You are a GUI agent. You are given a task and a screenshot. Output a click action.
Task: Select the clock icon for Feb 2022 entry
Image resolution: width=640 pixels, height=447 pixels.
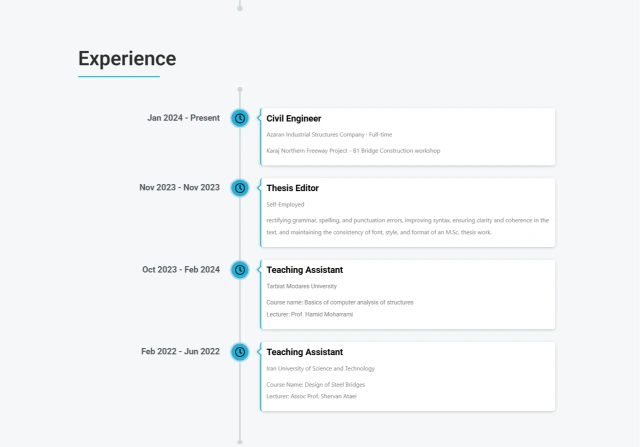(x=240, y=352)
